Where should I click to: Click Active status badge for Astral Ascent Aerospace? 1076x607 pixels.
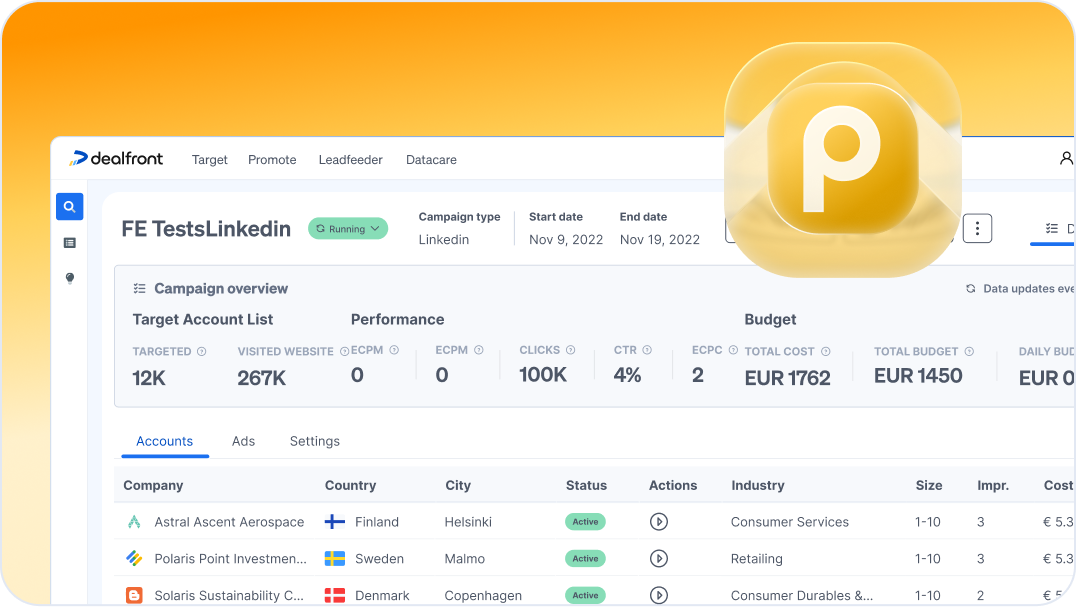(x=585, y=522)
